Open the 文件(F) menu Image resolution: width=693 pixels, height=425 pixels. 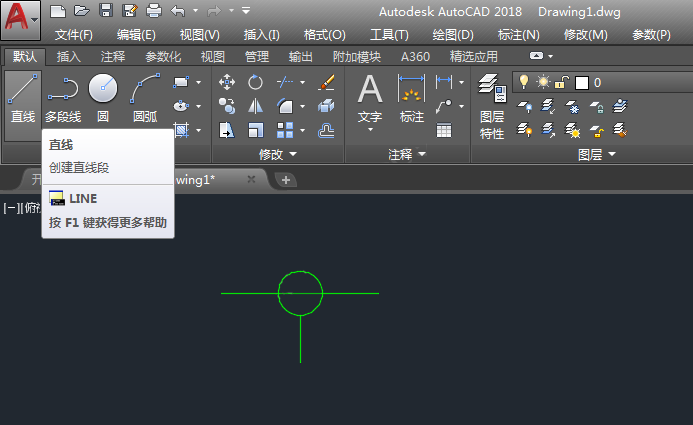[x=73, y=35]
